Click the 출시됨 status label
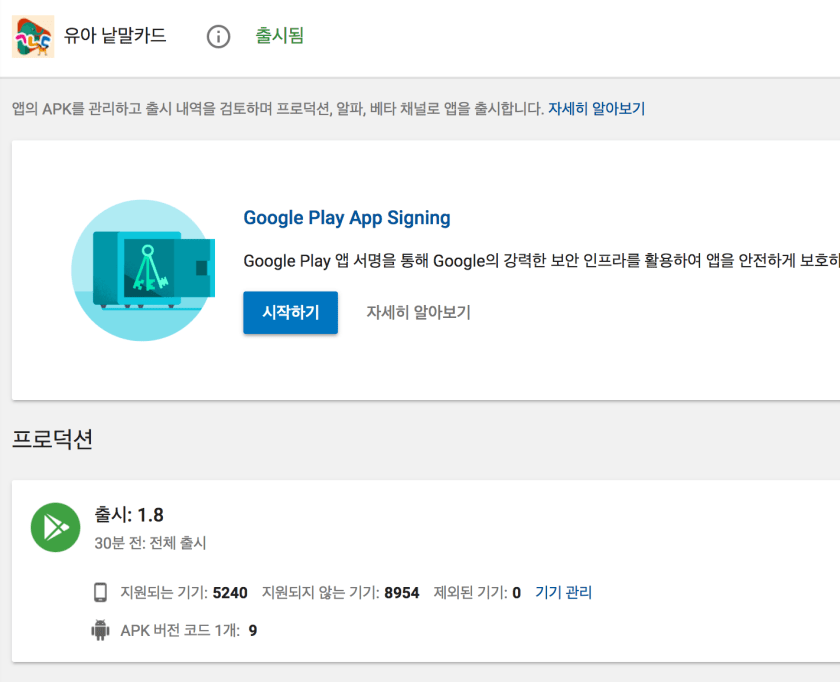Screen dimensions: 840x682 (279, 36)
